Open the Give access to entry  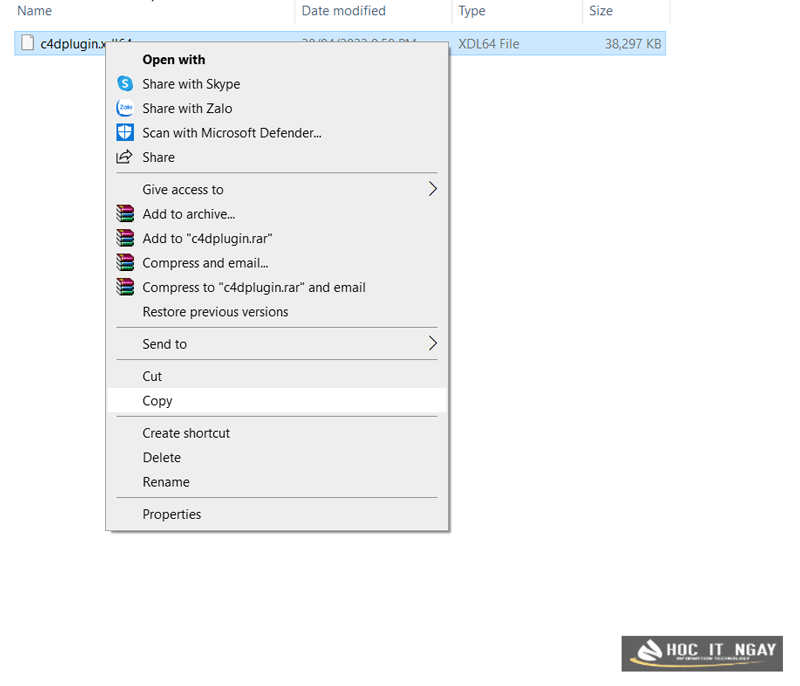pyautogui.click(x=277, y=190)
